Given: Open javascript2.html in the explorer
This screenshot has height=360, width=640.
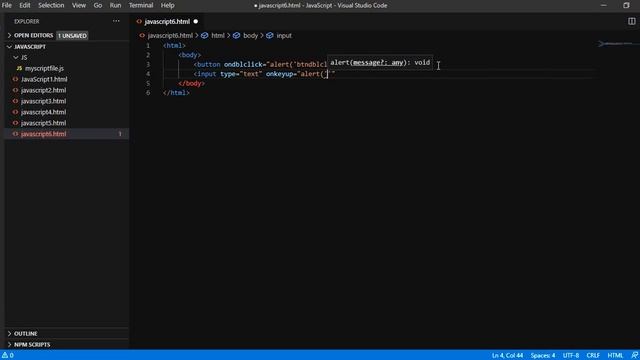Looking at the screenshot, I should [x=43, y=90].
